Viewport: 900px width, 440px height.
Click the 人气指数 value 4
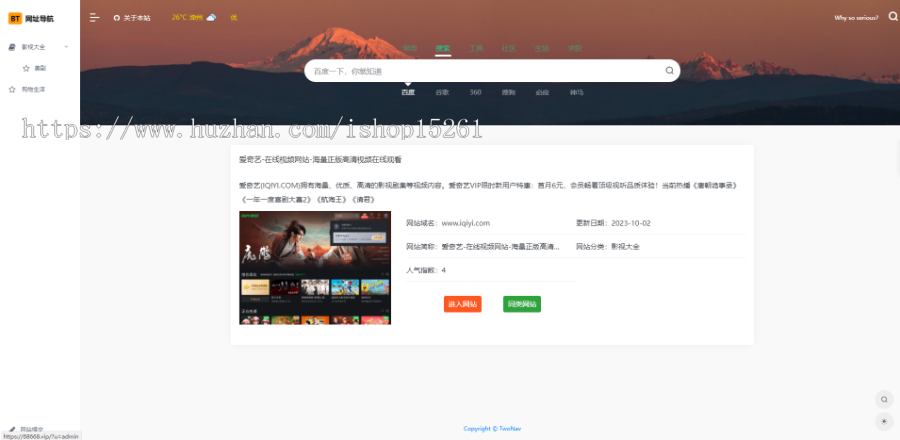(x=444, y=270)
